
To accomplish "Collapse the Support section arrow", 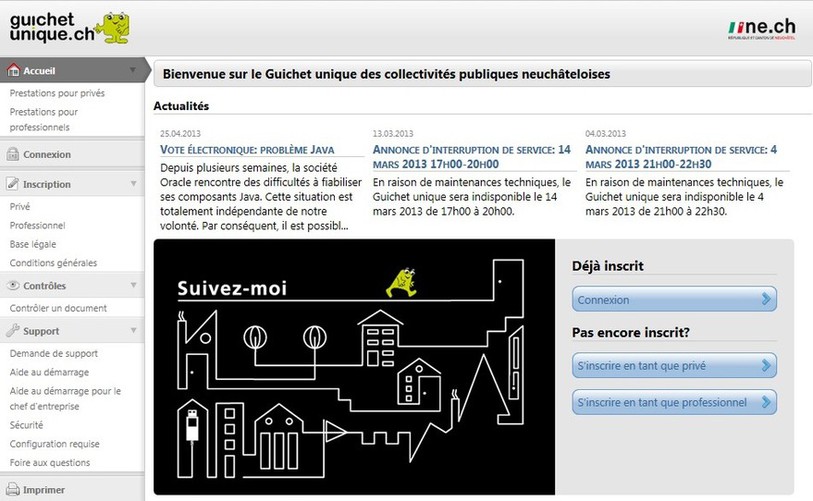I will (x=133, y=330).
